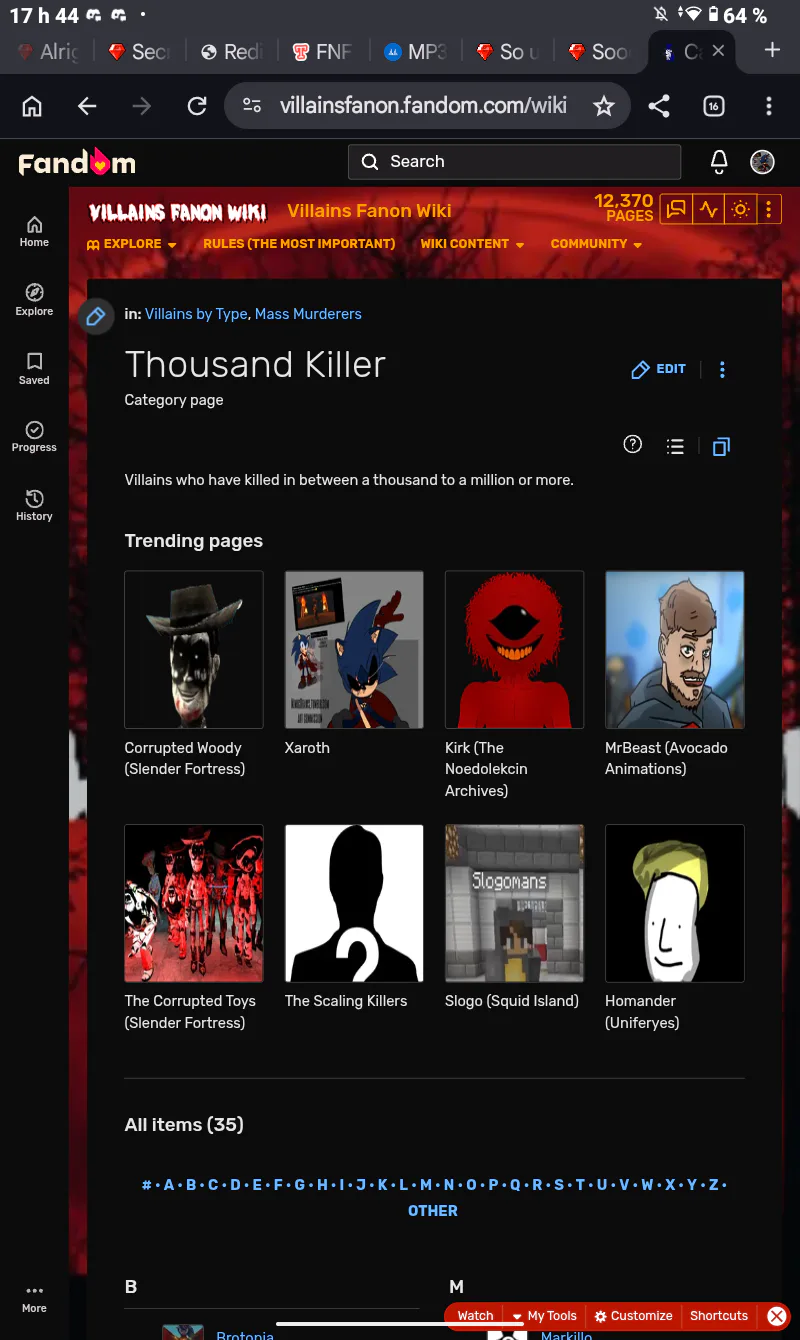Click the floating pencil edit icon
Viewport: 800px width, 1340px height.
point(96,317)
